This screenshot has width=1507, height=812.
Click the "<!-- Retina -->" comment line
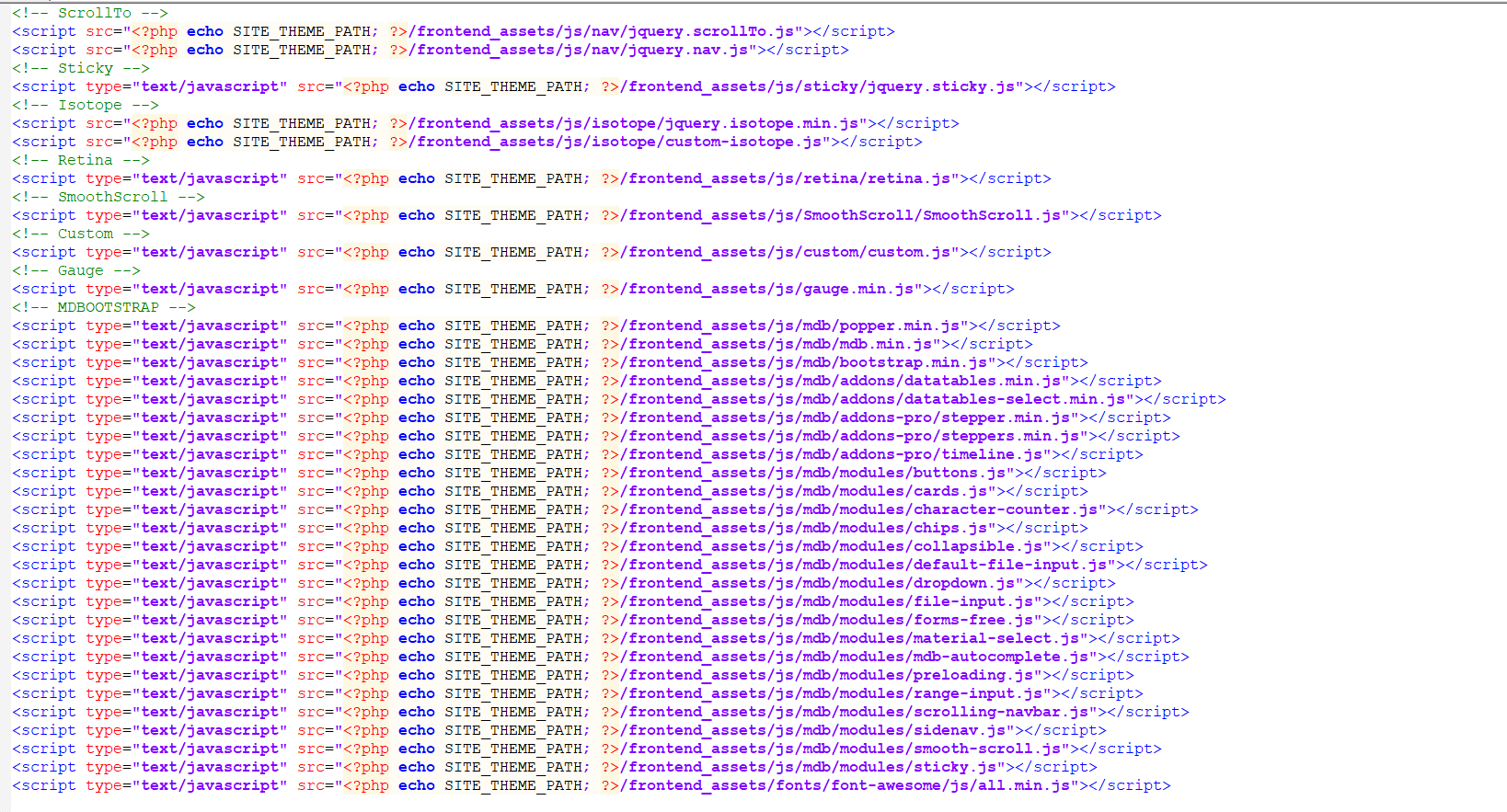coord(81,160)
